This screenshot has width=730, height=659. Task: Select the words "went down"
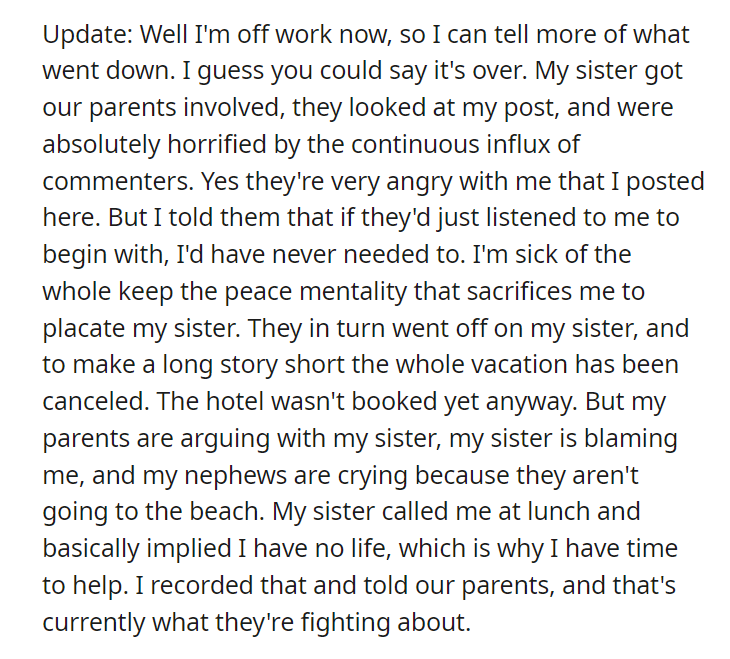[107, 71]
